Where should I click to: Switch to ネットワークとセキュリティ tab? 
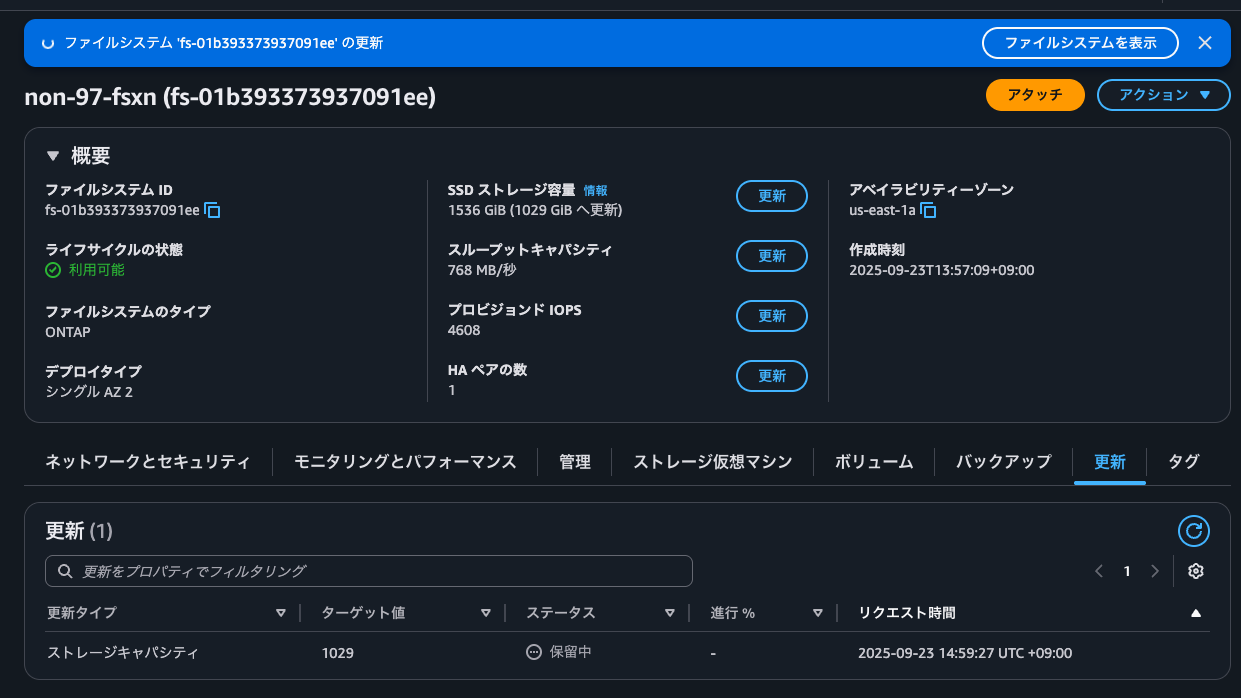click(x=147, y=462)
